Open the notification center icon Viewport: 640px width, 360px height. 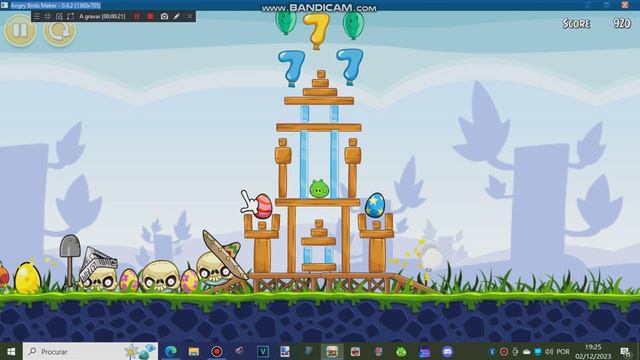coord(626,351)
